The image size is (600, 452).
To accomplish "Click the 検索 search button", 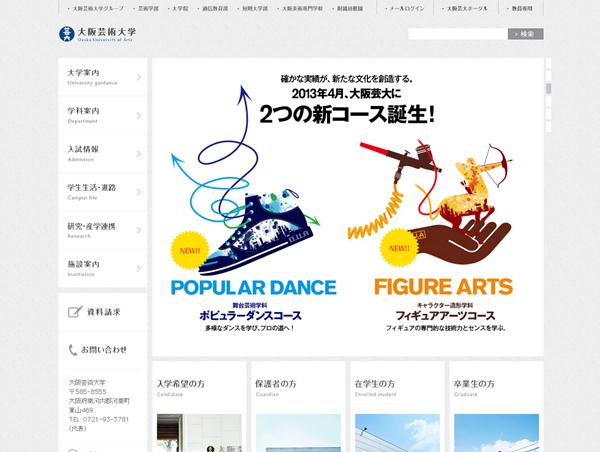I will [x=526, y=34].
